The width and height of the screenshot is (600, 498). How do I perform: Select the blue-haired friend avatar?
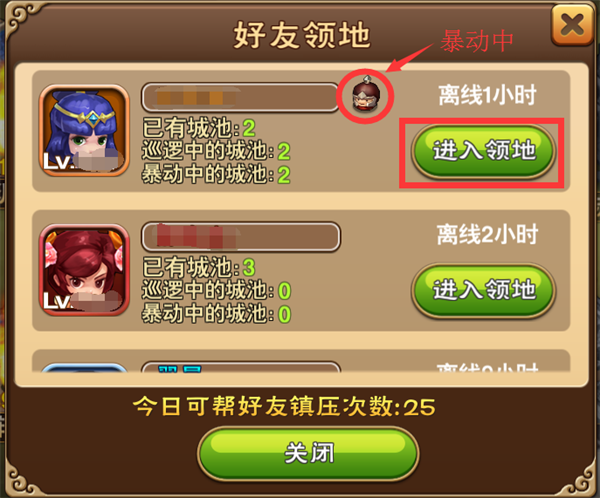(x=84, y=130)
